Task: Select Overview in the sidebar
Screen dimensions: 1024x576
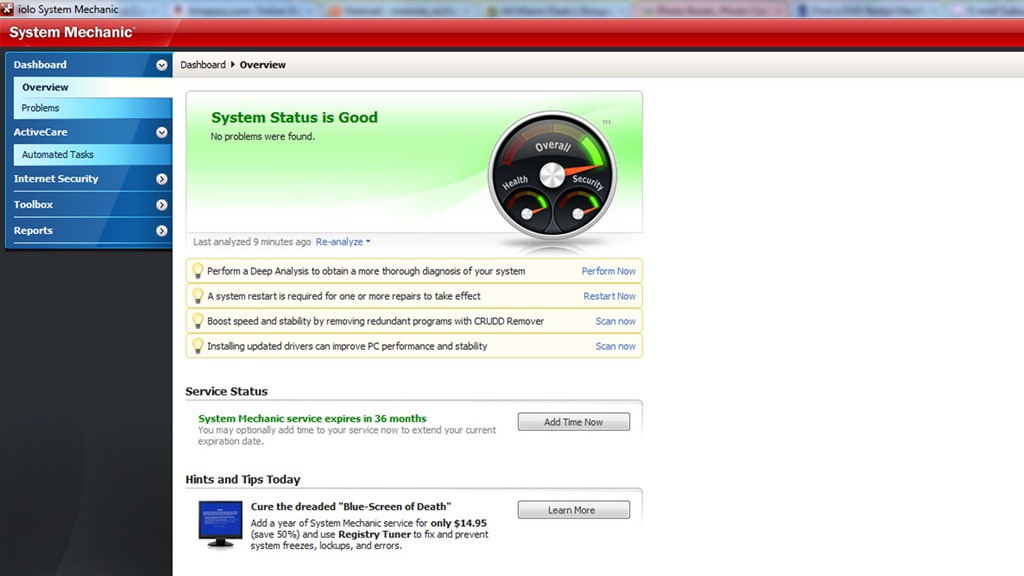Action: [x=92, y=87]
